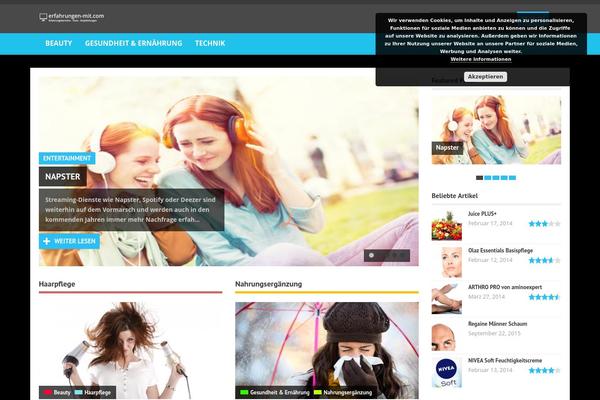Click the ENTERTAINMENT category tag on slider
This screenshot has height=400, width=600.
click(x=67, y=158)
